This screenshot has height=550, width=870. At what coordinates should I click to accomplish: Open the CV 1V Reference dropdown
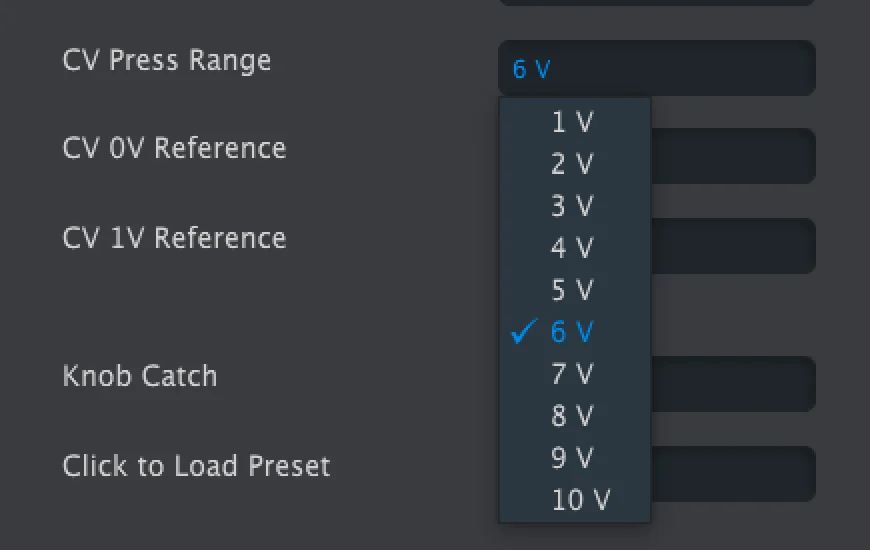[732, 246]
